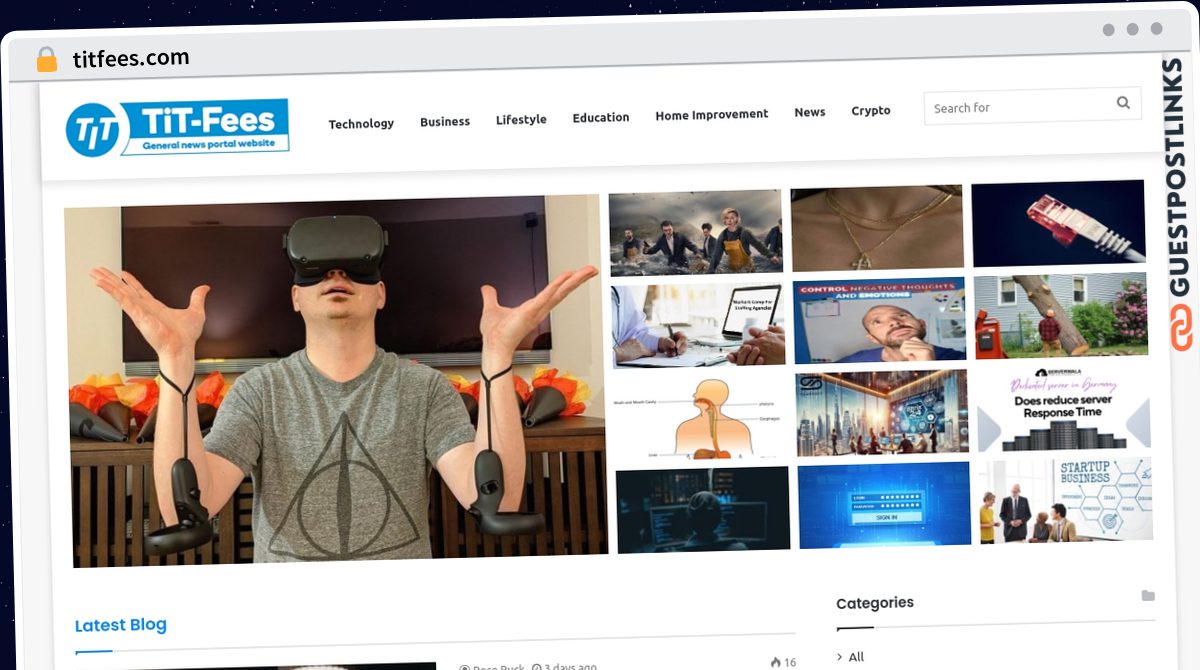Image resolution: width=1200 pixels, height=670 pixels.
Task: Select the All category link
Action: click(x=856, y=657)
